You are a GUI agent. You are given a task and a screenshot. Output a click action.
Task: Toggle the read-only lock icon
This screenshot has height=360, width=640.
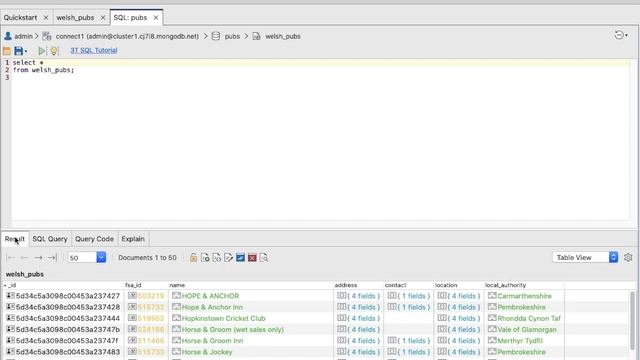pyautogui.click(x=193, y=258)
